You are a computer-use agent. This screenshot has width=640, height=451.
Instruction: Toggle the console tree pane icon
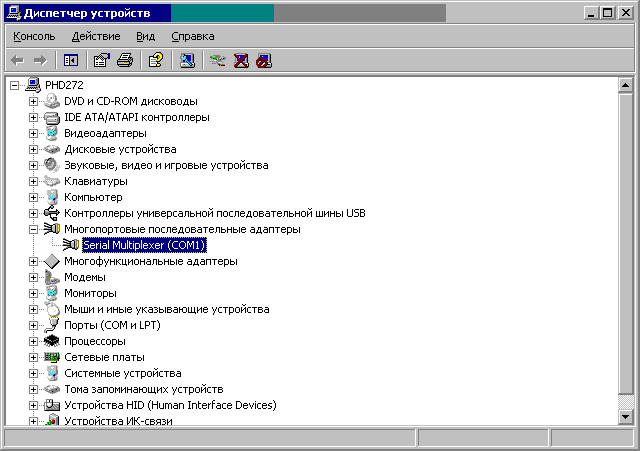click(x=71, y=61)
